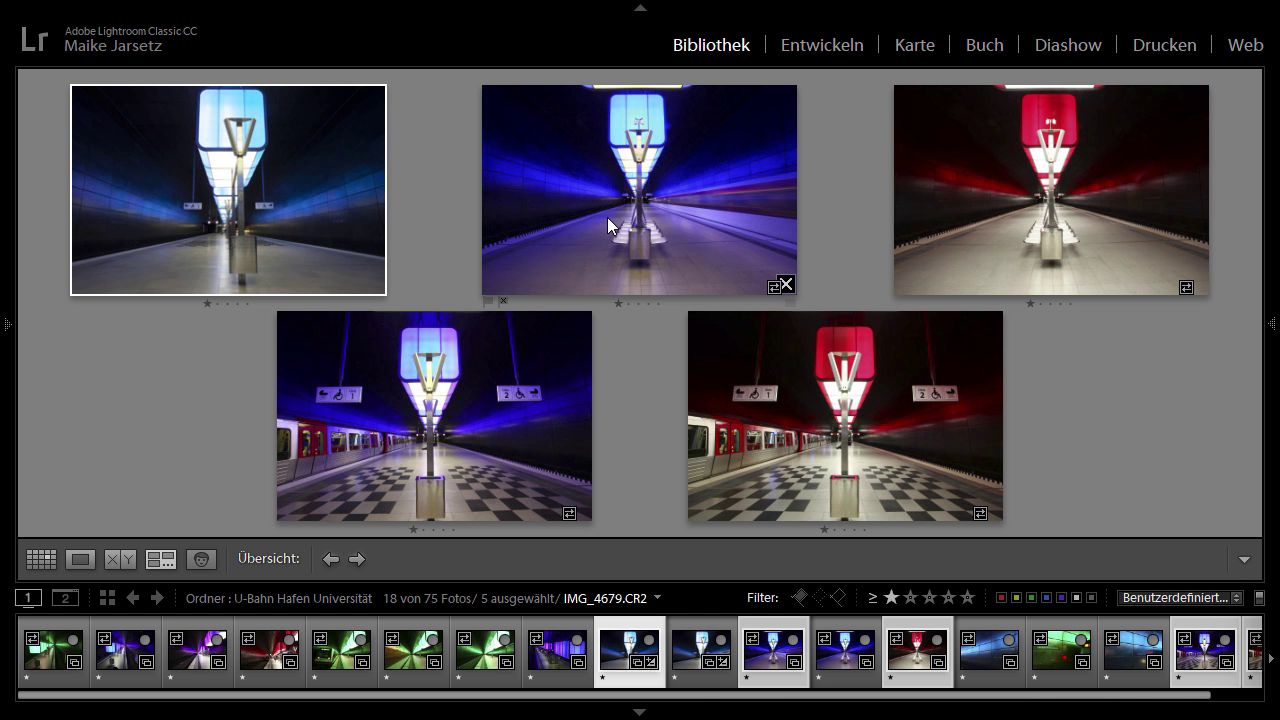
Task: Toggle the unflagged photos filter
Action: [x=819, y=597]
